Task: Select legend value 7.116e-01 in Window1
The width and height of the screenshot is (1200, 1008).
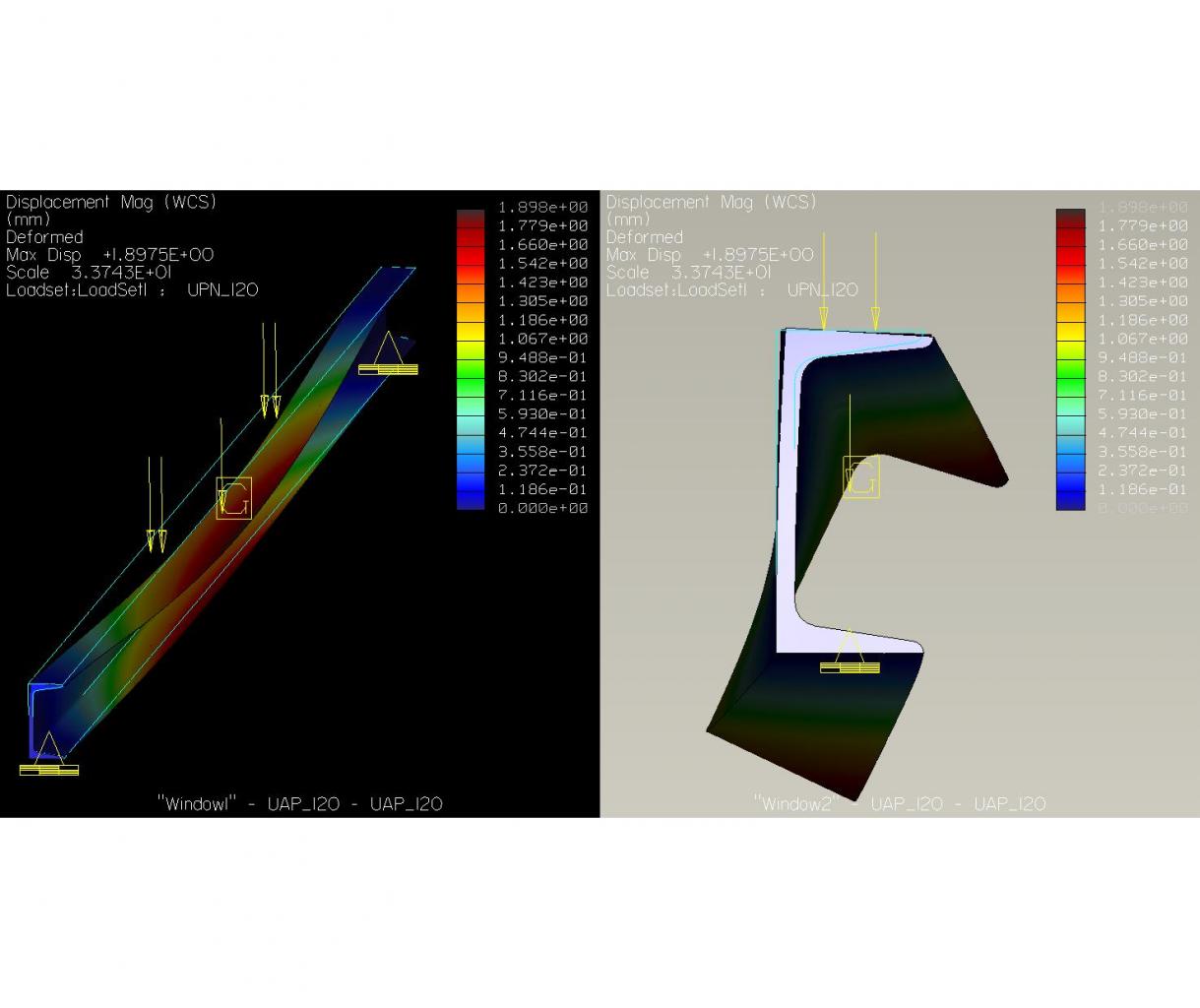Action: click(x=543, y=395)
